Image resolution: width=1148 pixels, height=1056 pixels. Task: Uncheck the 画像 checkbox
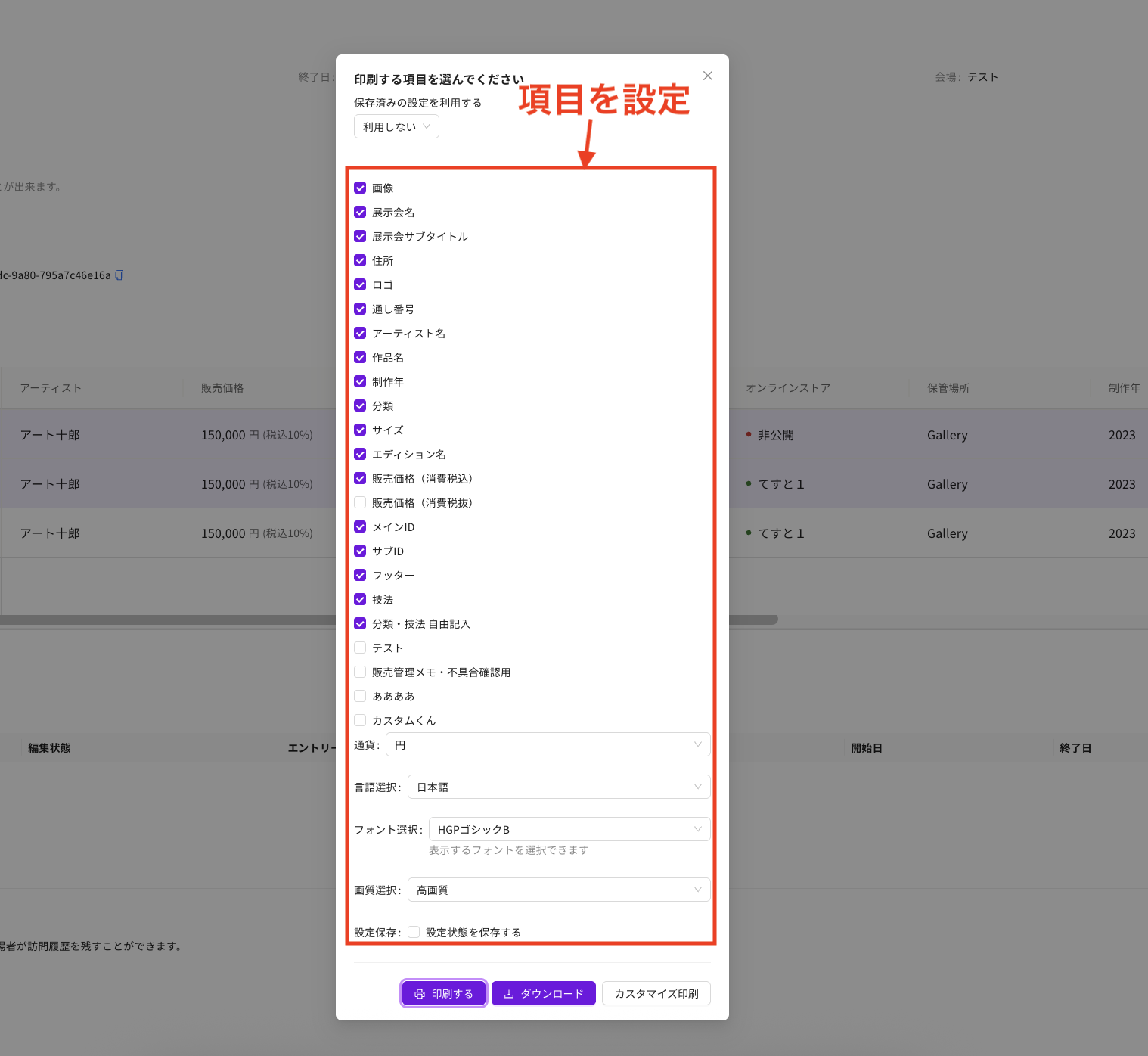(x=360, y=188)
